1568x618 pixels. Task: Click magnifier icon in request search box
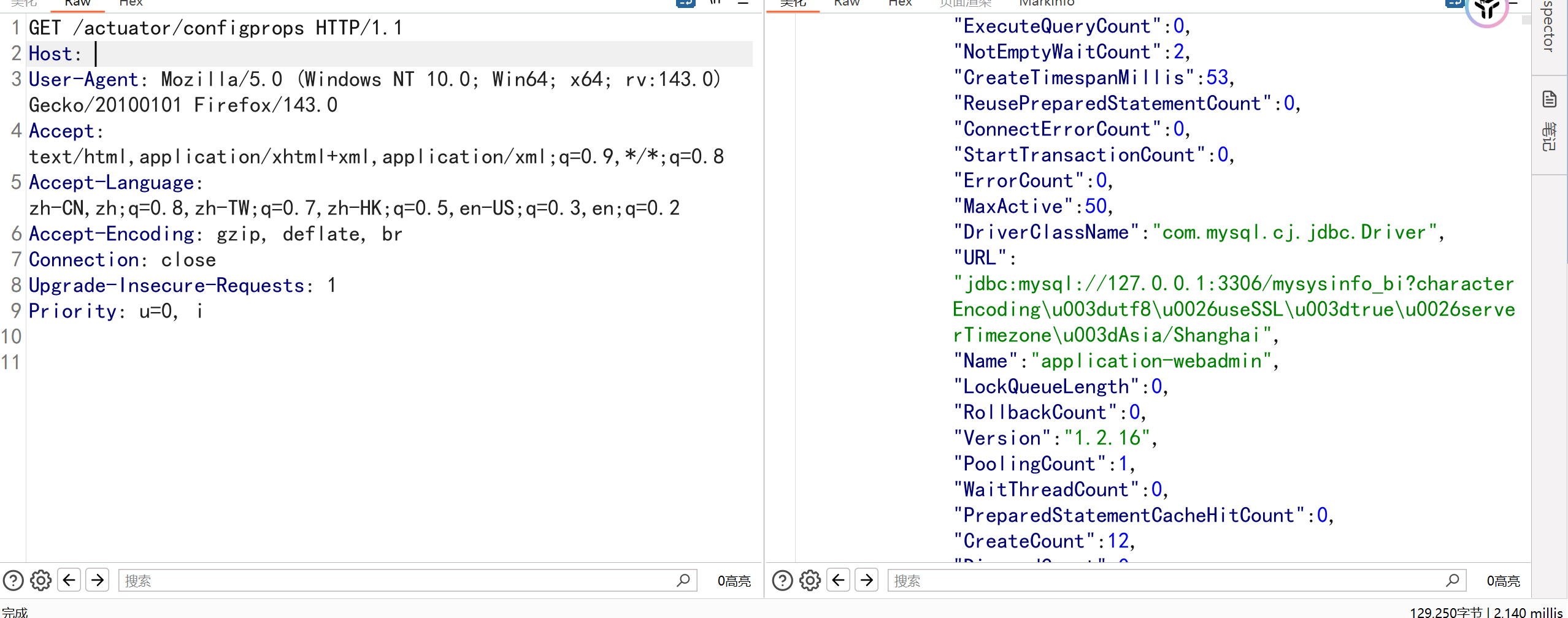683,580
